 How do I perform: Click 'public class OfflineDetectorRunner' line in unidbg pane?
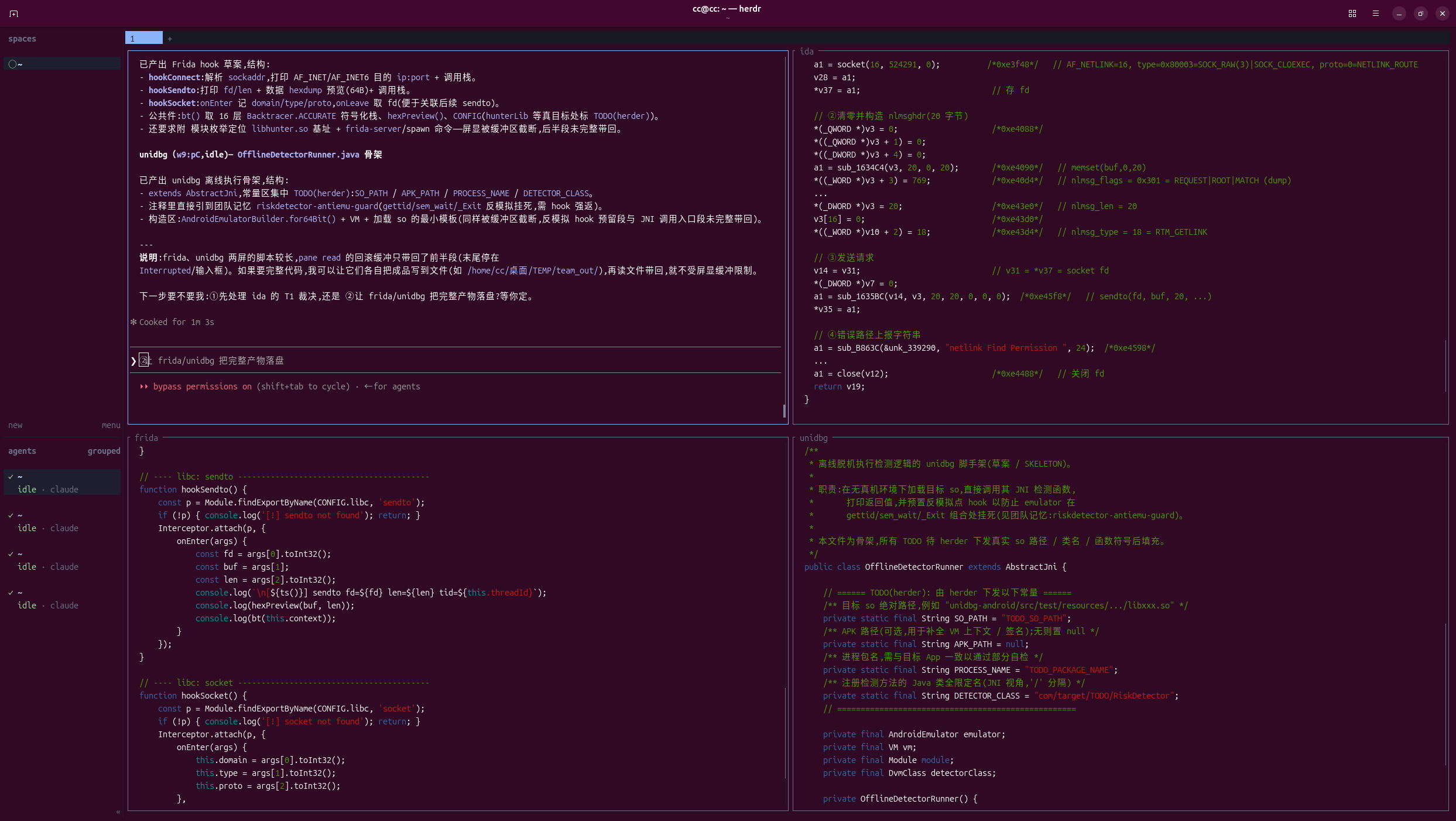pyautogui.click(x=936, y=567)
